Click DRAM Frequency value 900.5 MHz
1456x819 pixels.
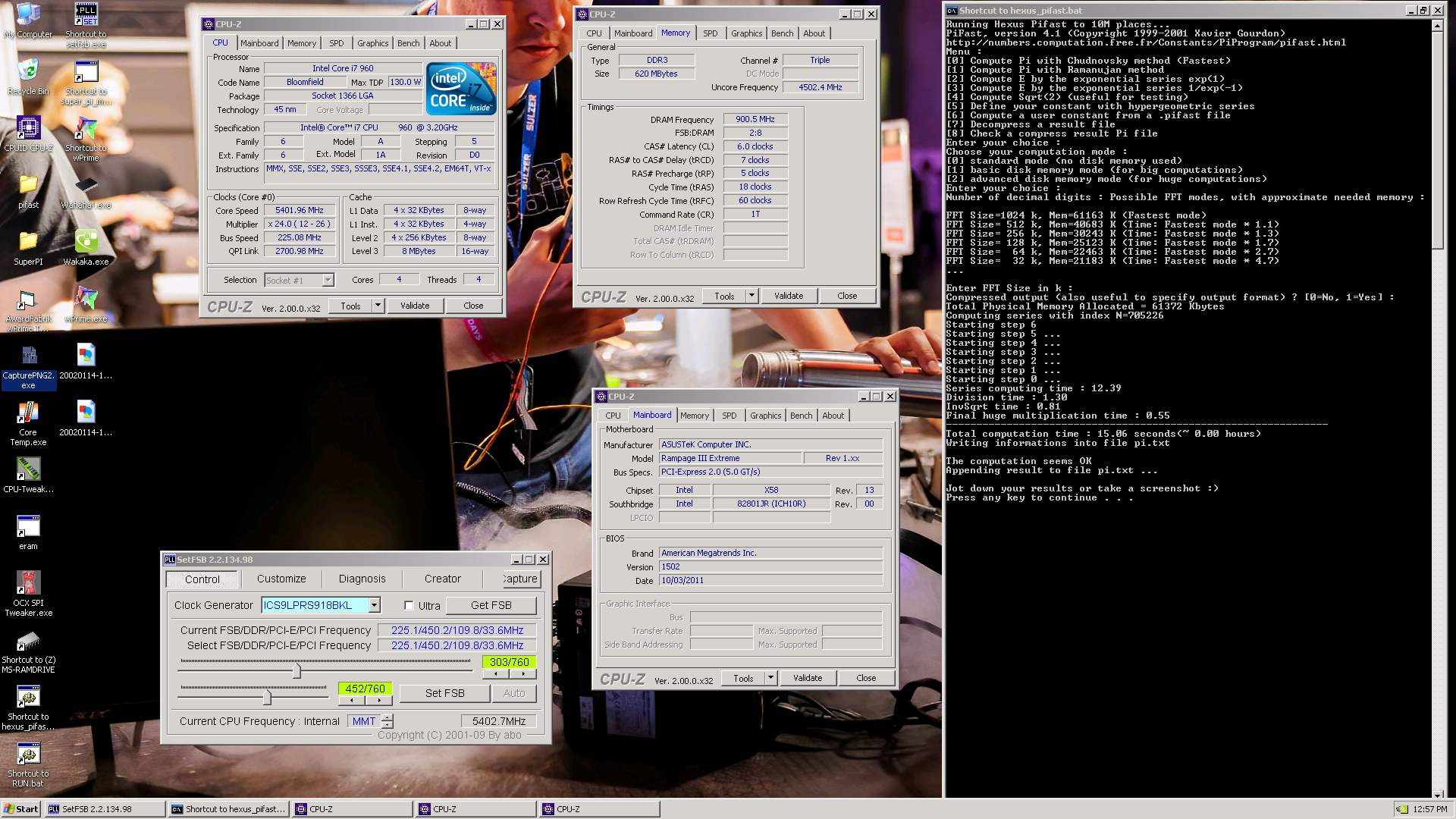[755, 119]
